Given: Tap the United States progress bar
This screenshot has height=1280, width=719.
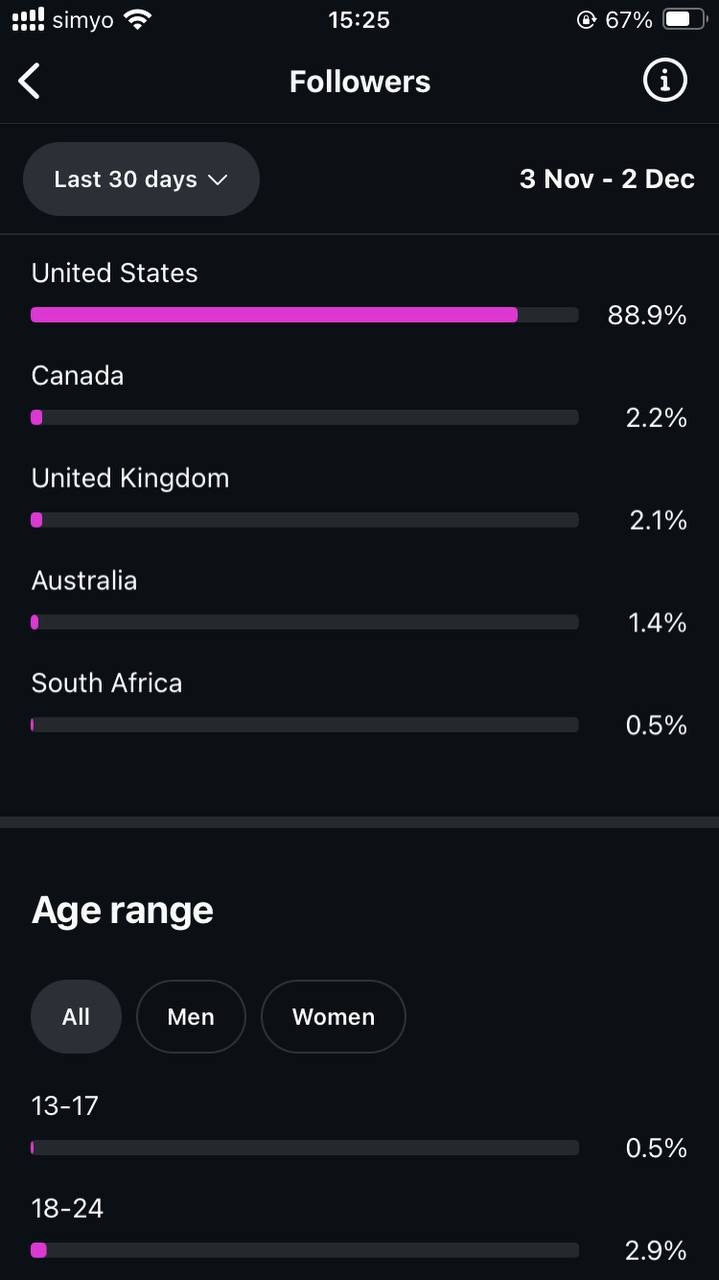Looking at the screenshot, I should click(305, 315).
